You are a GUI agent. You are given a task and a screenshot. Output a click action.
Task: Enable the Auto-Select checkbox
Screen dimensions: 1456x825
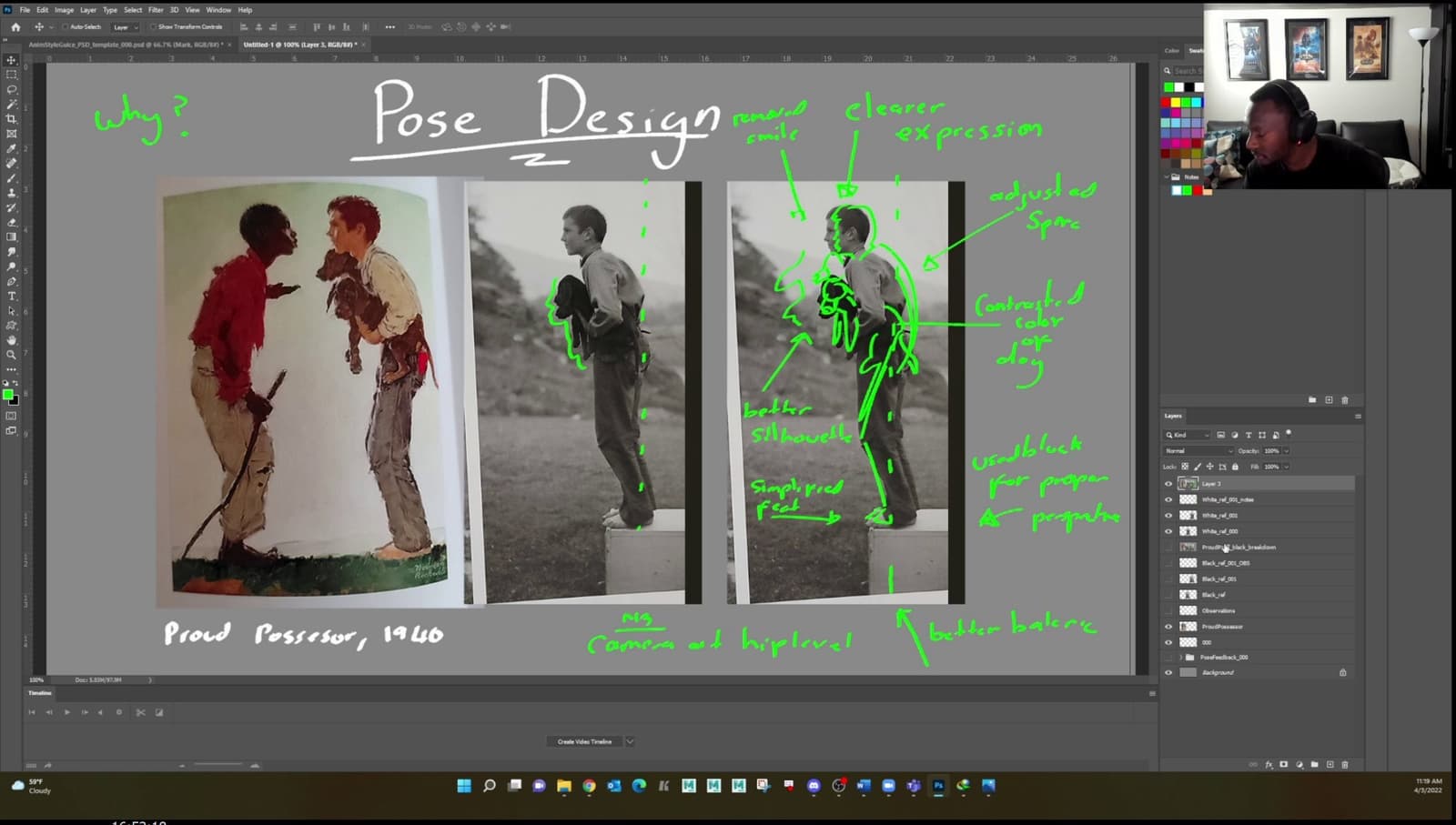coord(66,27)
